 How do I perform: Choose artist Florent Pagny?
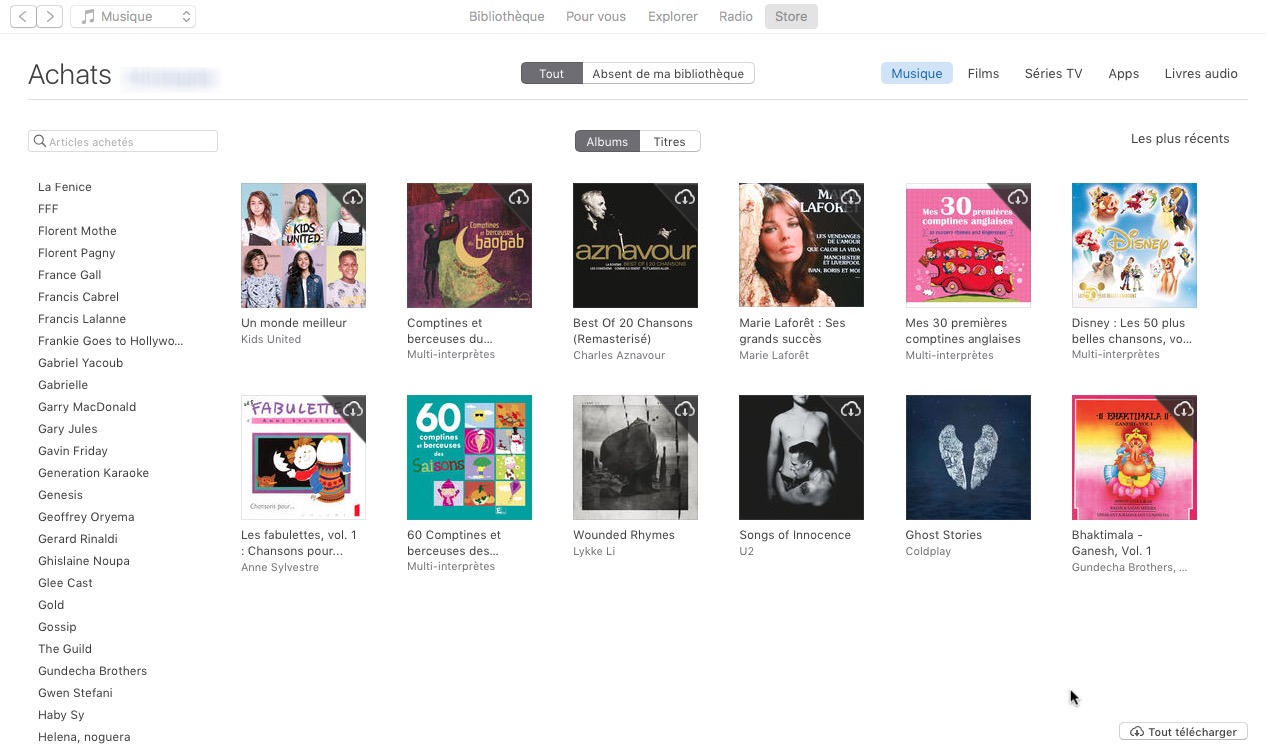(77, 253)
